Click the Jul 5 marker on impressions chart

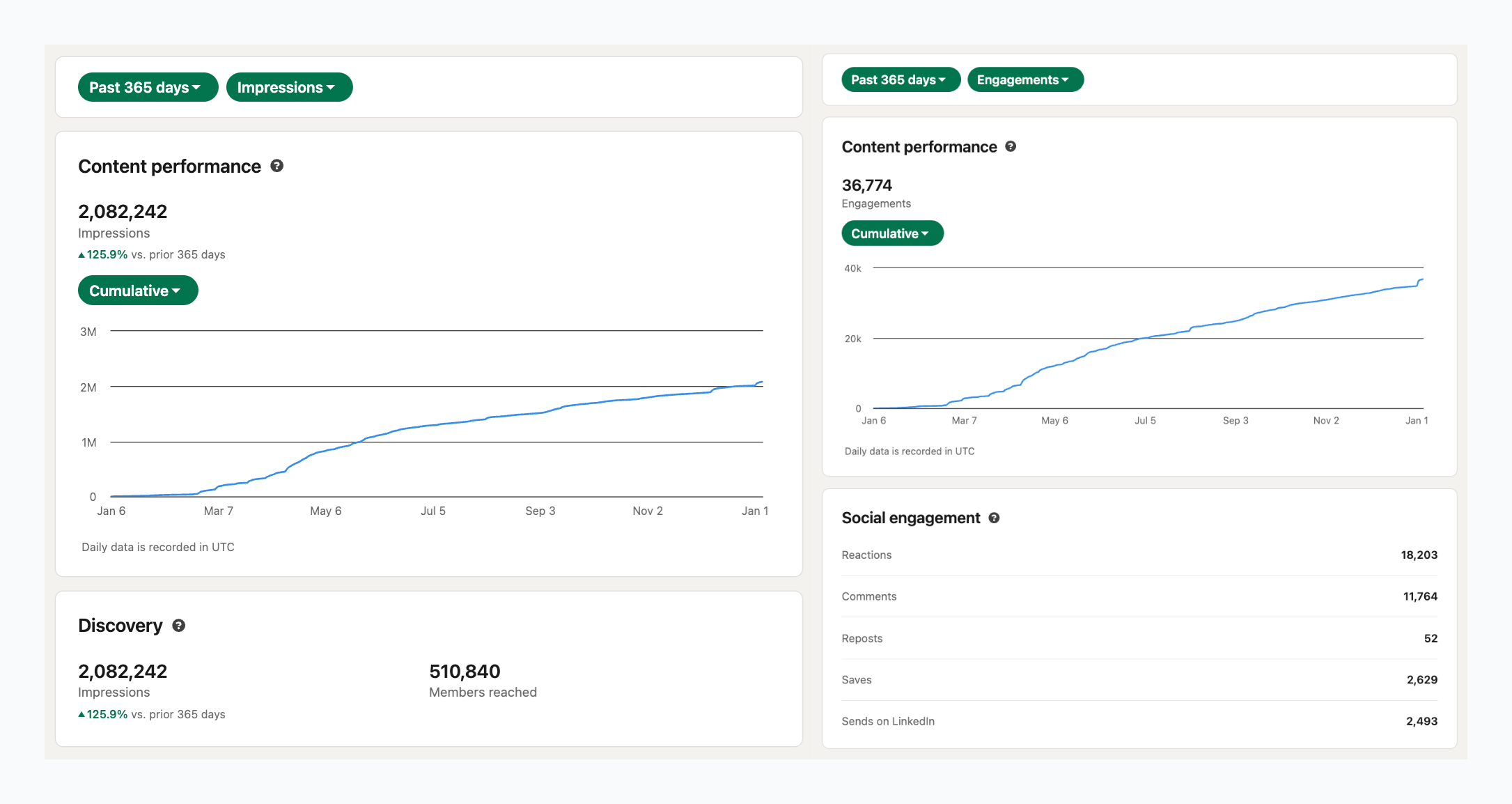coord(432,511)
